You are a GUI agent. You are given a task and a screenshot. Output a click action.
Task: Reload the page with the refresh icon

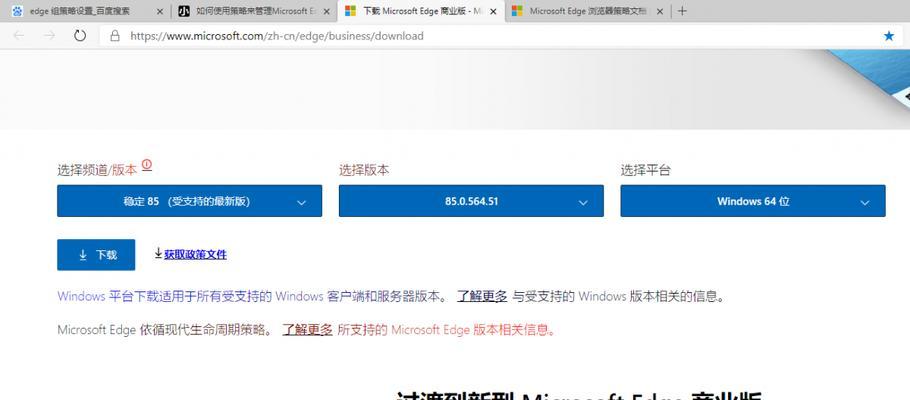80,36
